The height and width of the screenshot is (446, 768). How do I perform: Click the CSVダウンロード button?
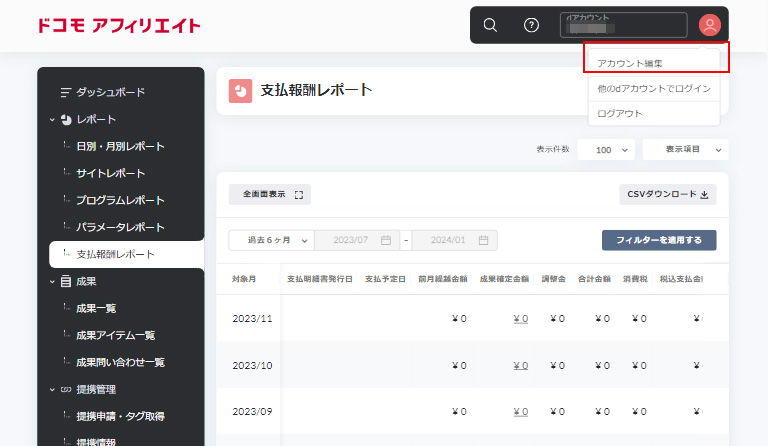pyautogui.click(x=668, y=195)
